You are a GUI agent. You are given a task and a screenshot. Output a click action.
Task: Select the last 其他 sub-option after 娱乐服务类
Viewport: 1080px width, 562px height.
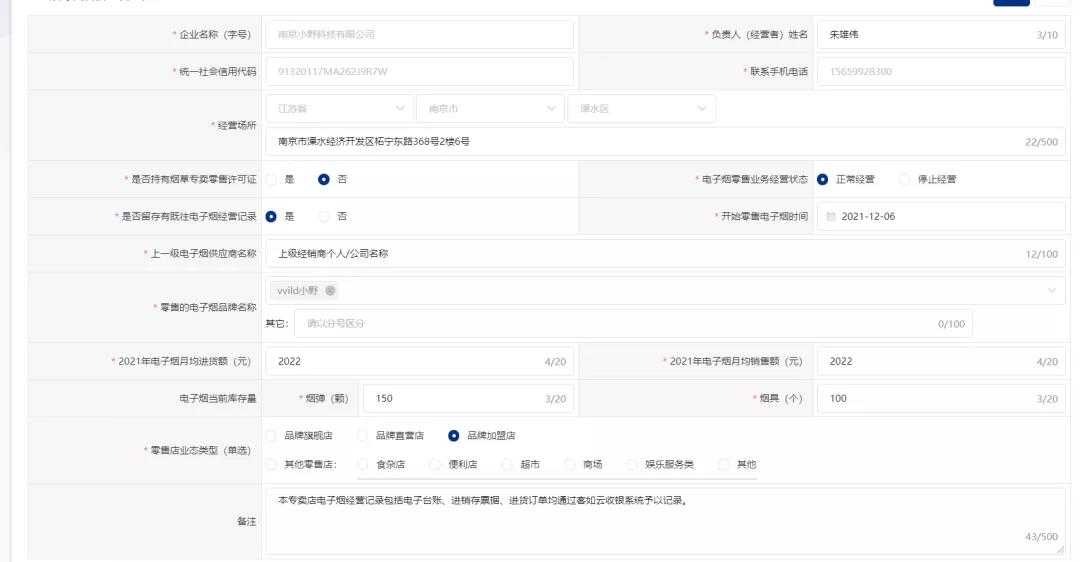point(723,464)
